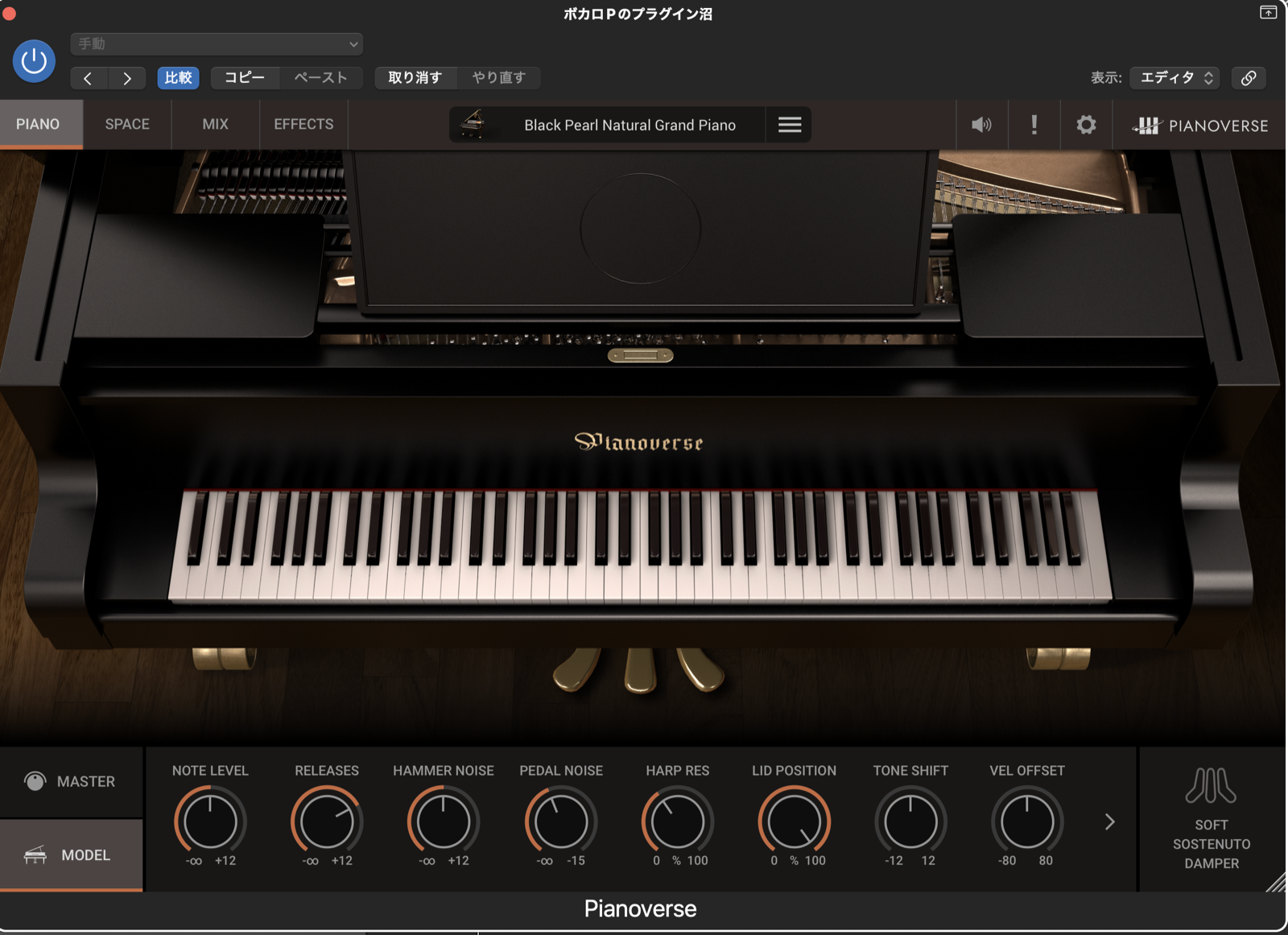Toggle the SOFT pedal label
Viewport: 1288px width, 935px height.
pyautogui.click(x=1211, y=825)
